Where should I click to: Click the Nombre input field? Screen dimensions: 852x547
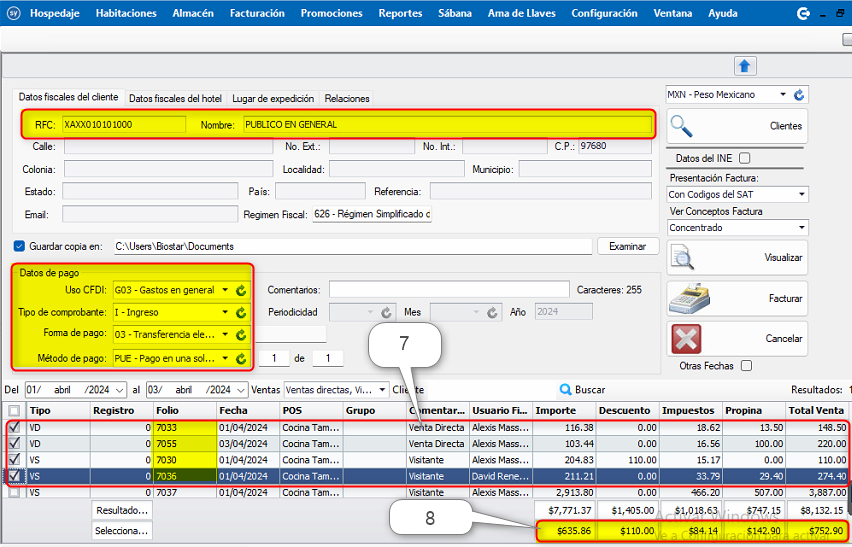(447, 124)
